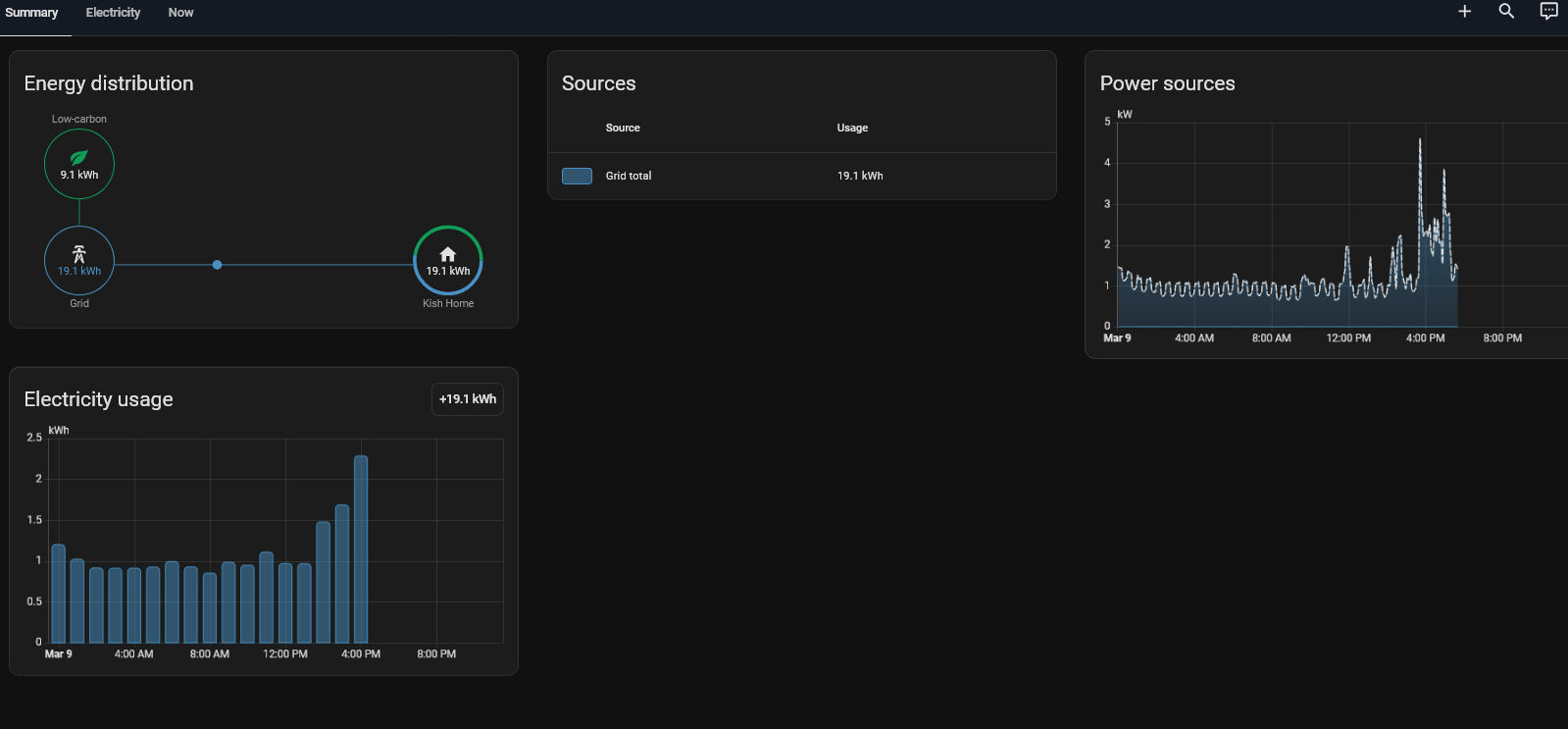This screenshot has height=729, width=1568.
Task: Click the moving dot on grid flow line
Action: (217, 265)
